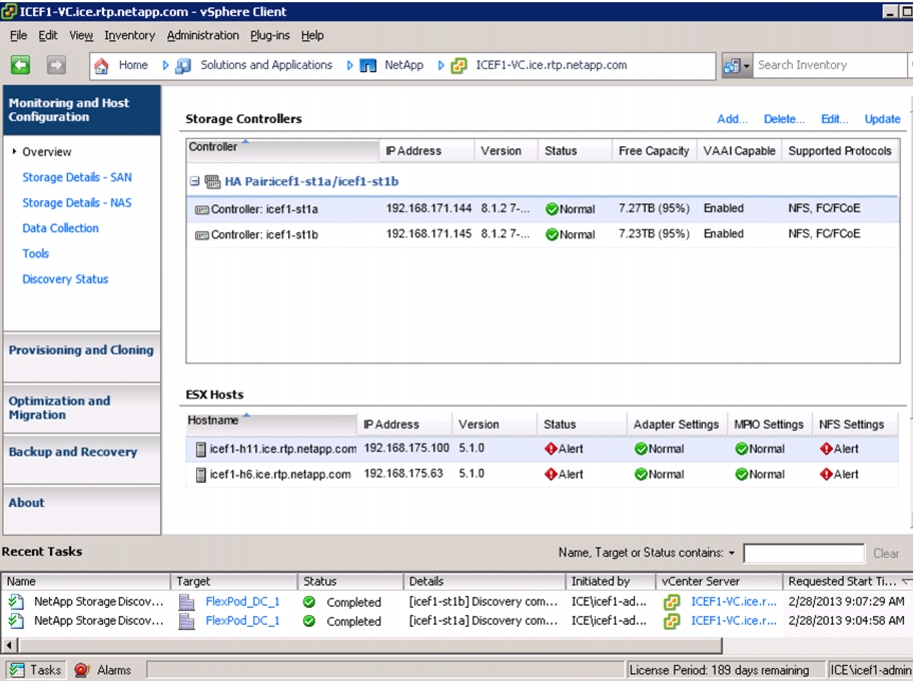
Task: Sort controllers by Free Capacity column
Action: [x=654, y=151]
